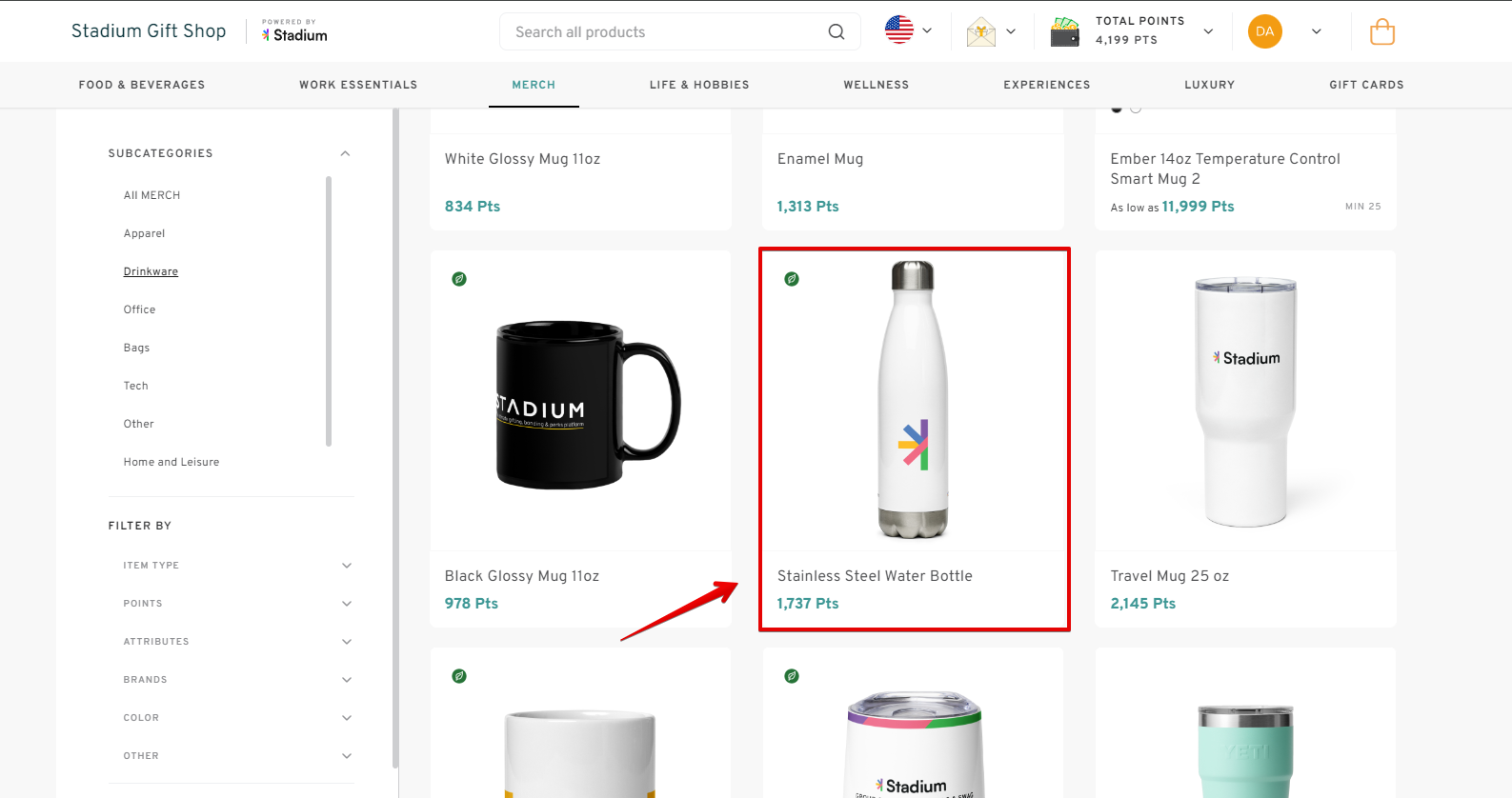This screenshot has width=1512, height=798.
Task: Open the DA user avatar
Action: pos(1264,31)
